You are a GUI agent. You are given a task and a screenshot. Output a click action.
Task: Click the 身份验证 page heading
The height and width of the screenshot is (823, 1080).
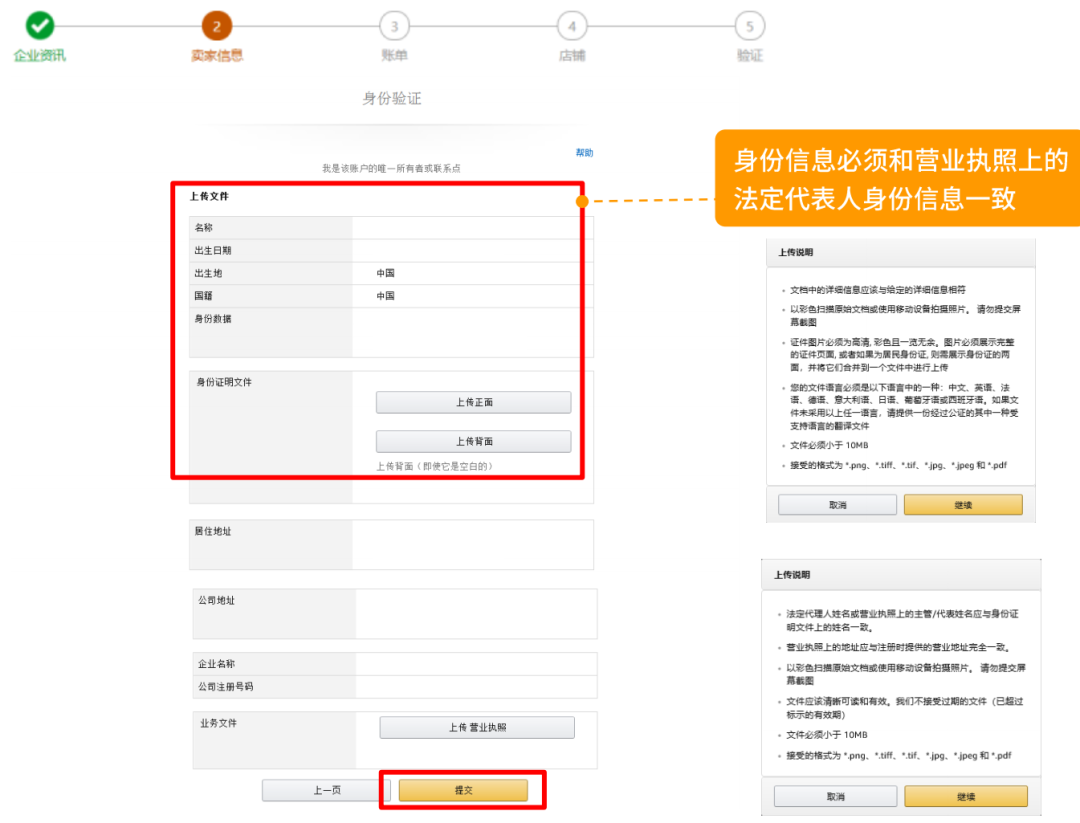tap(392, 98)
